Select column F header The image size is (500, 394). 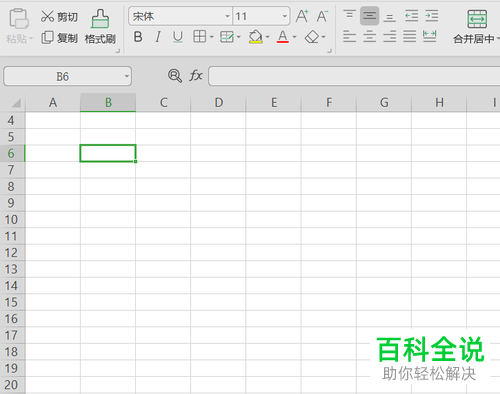click(x=329, y=103)
